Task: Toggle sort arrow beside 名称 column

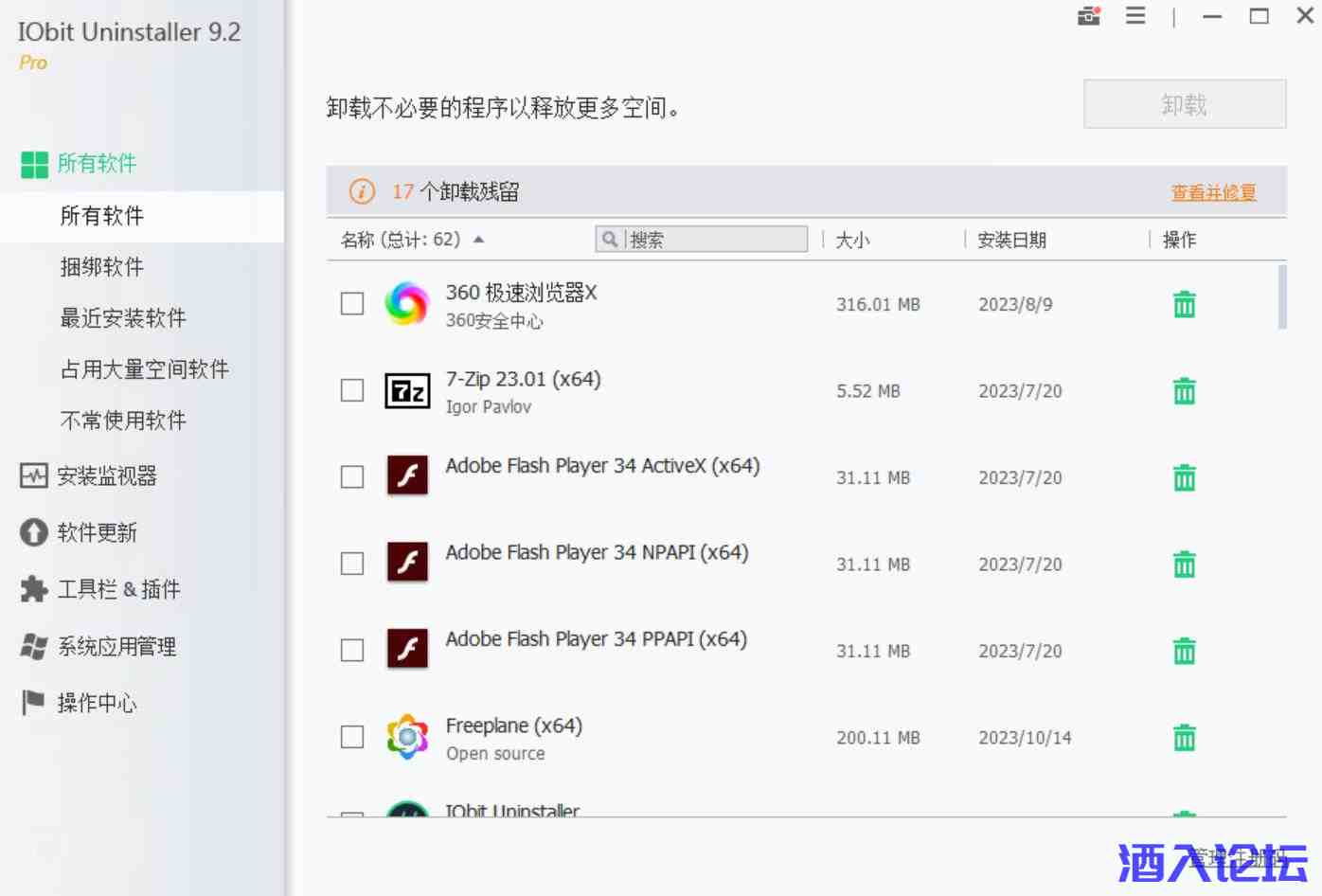Action: coord(479,240)
